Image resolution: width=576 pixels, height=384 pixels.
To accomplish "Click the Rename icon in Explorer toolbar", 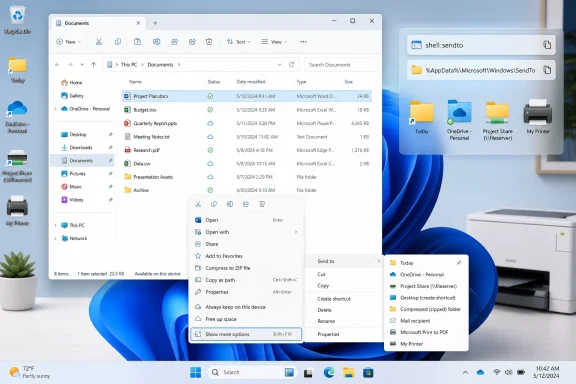I will tap(156, 42).
